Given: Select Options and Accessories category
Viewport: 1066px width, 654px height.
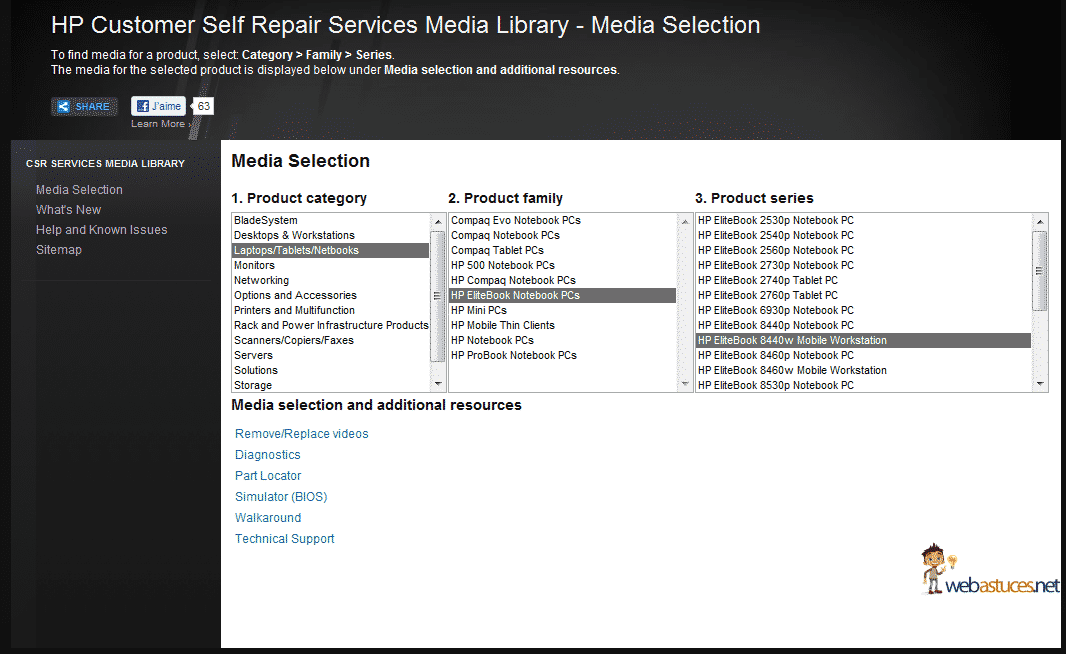Looking at the screenshot, I should click(x=330, y=295).
